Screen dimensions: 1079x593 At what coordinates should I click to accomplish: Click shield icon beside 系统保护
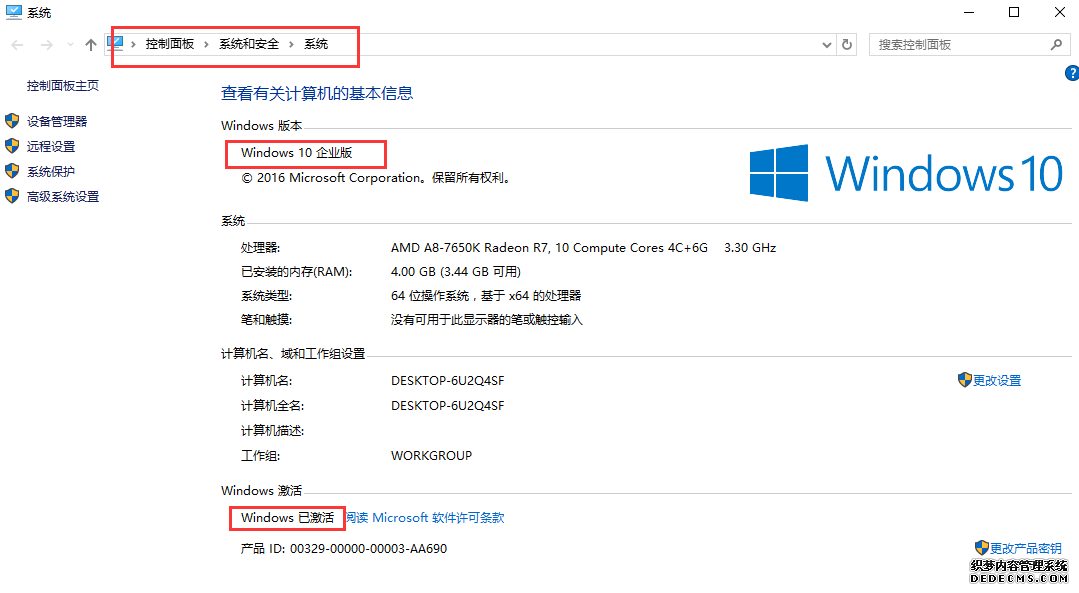[x=12, y=171]
